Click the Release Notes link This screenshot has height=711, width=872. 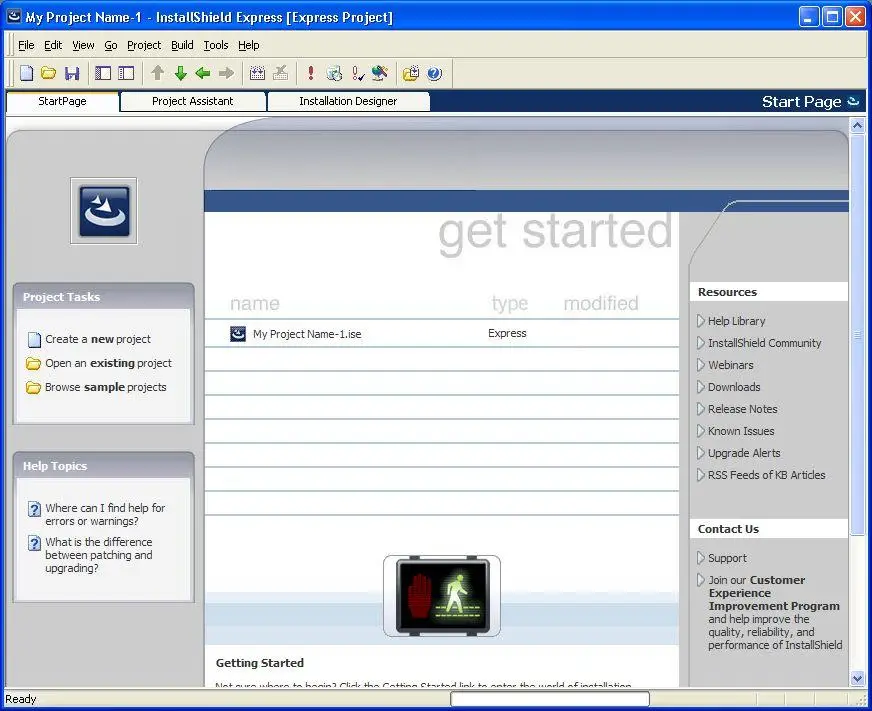click(x=742, y=409)
